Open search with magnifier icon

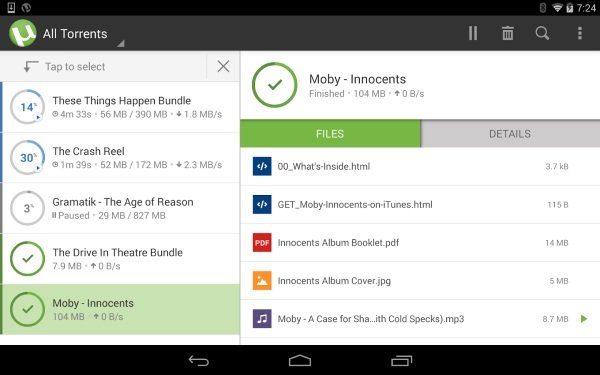click(542, 33)
